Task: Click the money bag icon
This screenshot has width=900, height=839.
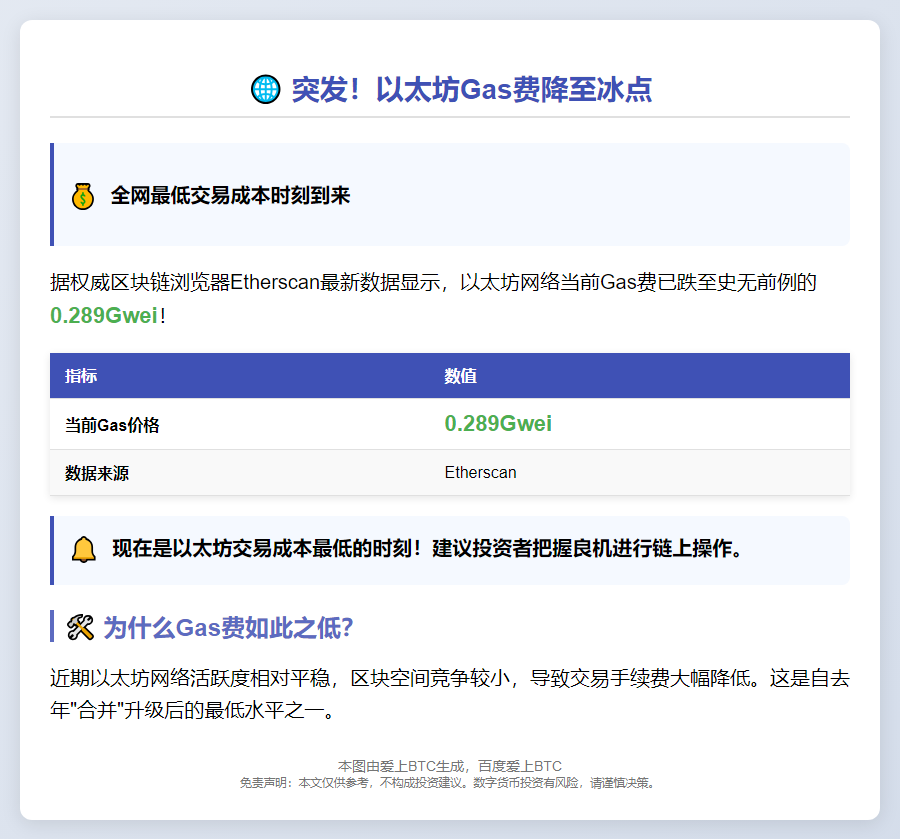Action: tap(83, 196)
